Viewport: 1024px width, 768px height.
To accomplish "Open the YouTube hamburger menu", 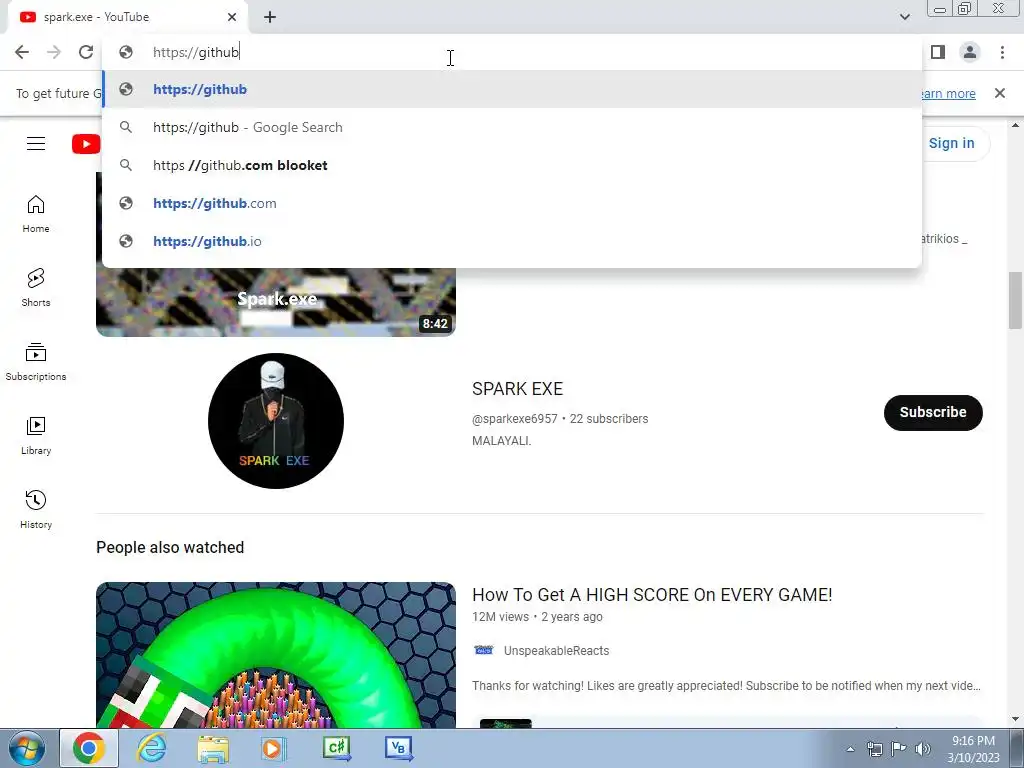I will 36,144.
